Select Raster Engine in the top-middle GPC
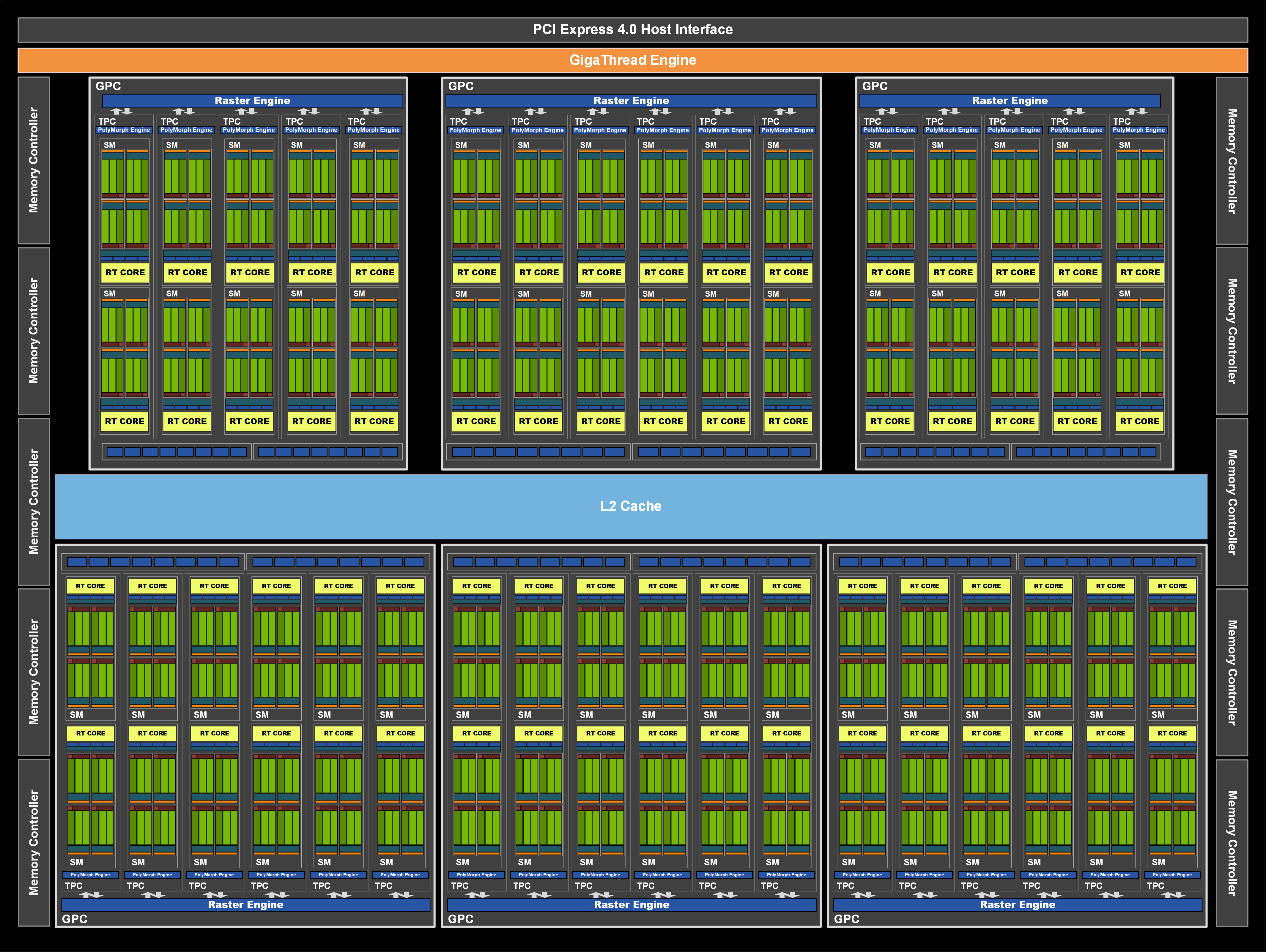The height and width of the screenshot is (952, 1266). point(631,101)
